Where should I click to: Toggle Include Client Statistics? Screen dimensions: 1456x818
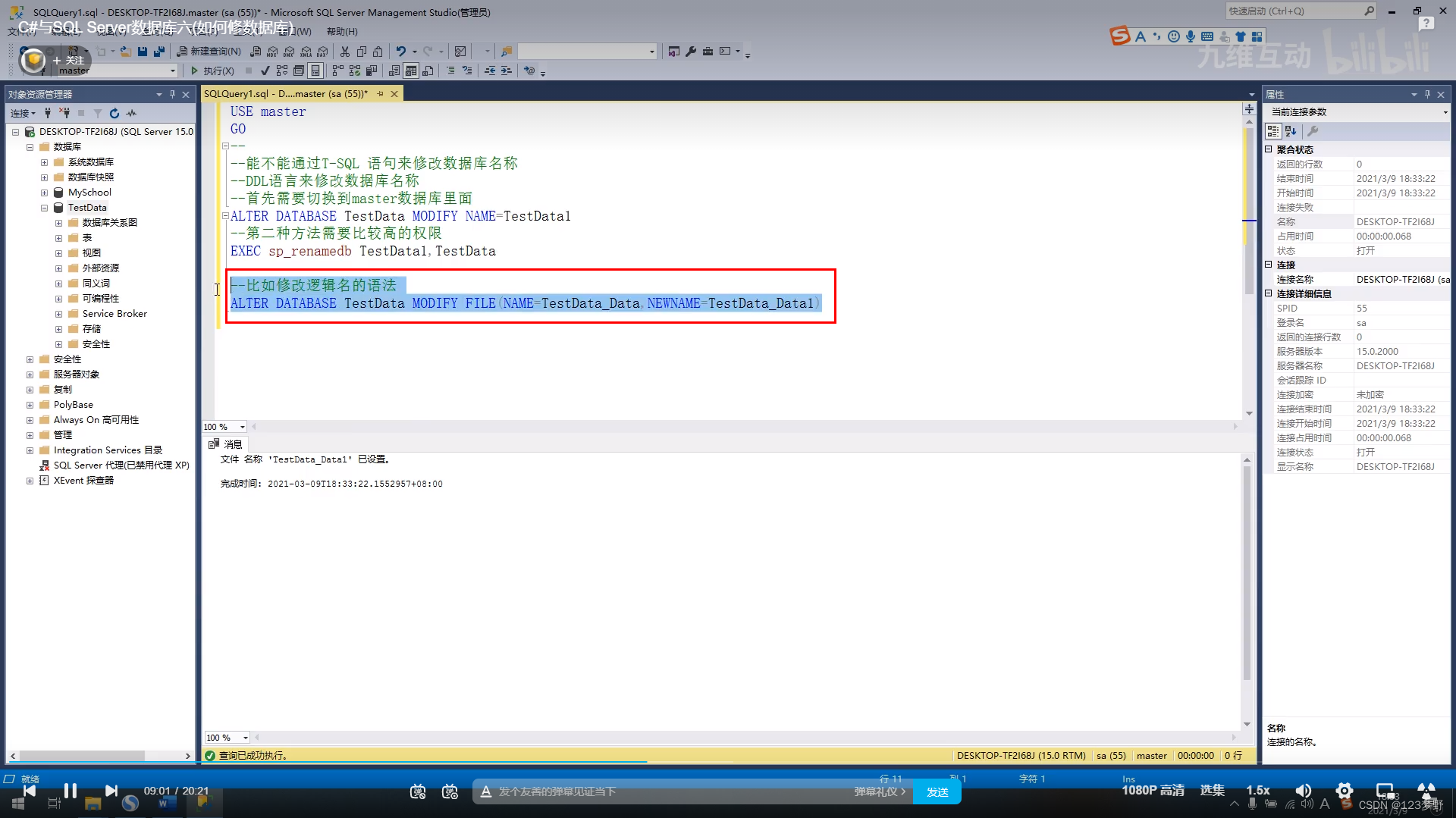pyautogui.click(x=372, y=71)
